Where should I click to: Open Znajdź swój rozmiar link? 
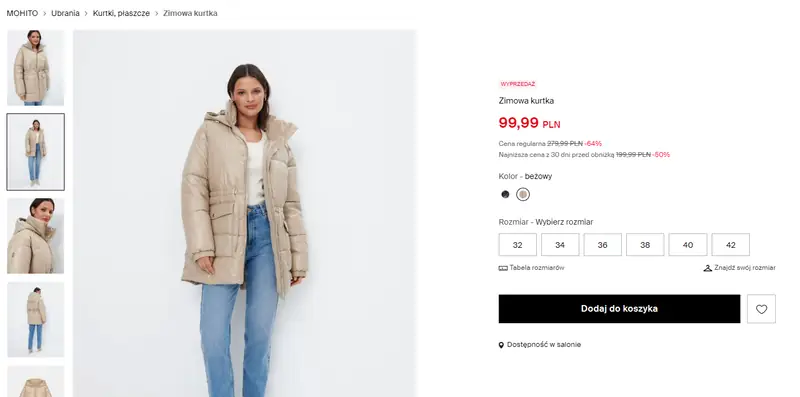click(x=745, y=268)
